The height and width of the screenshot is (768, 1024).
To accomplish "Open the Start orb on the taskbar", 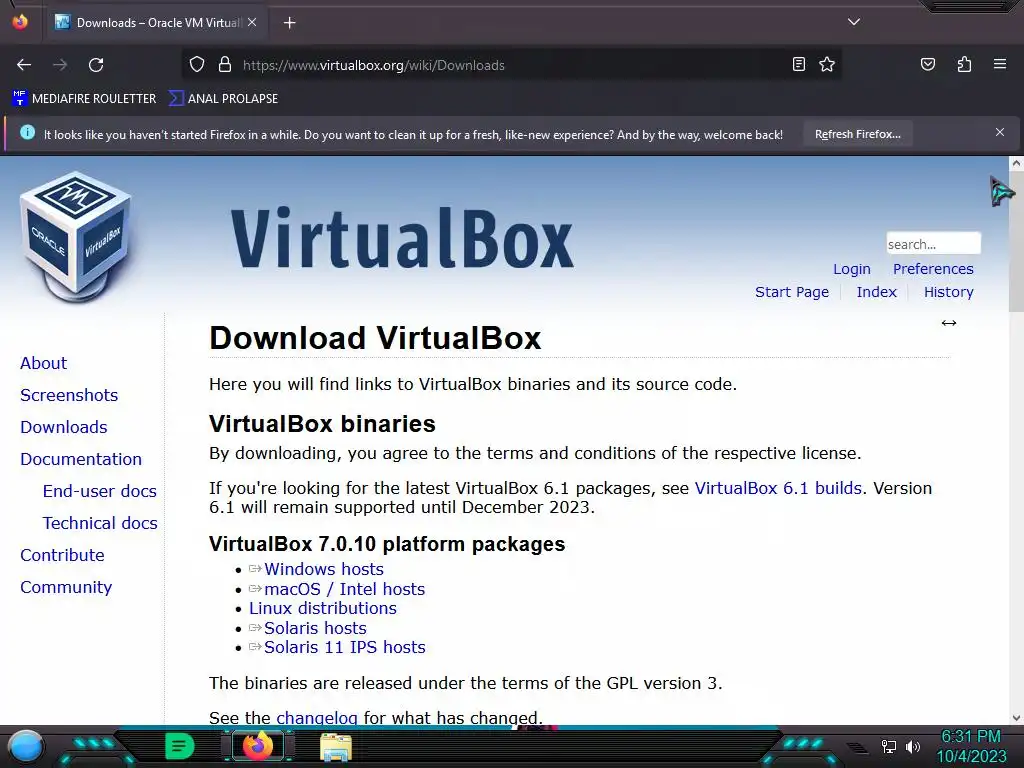I will (25, 746).
